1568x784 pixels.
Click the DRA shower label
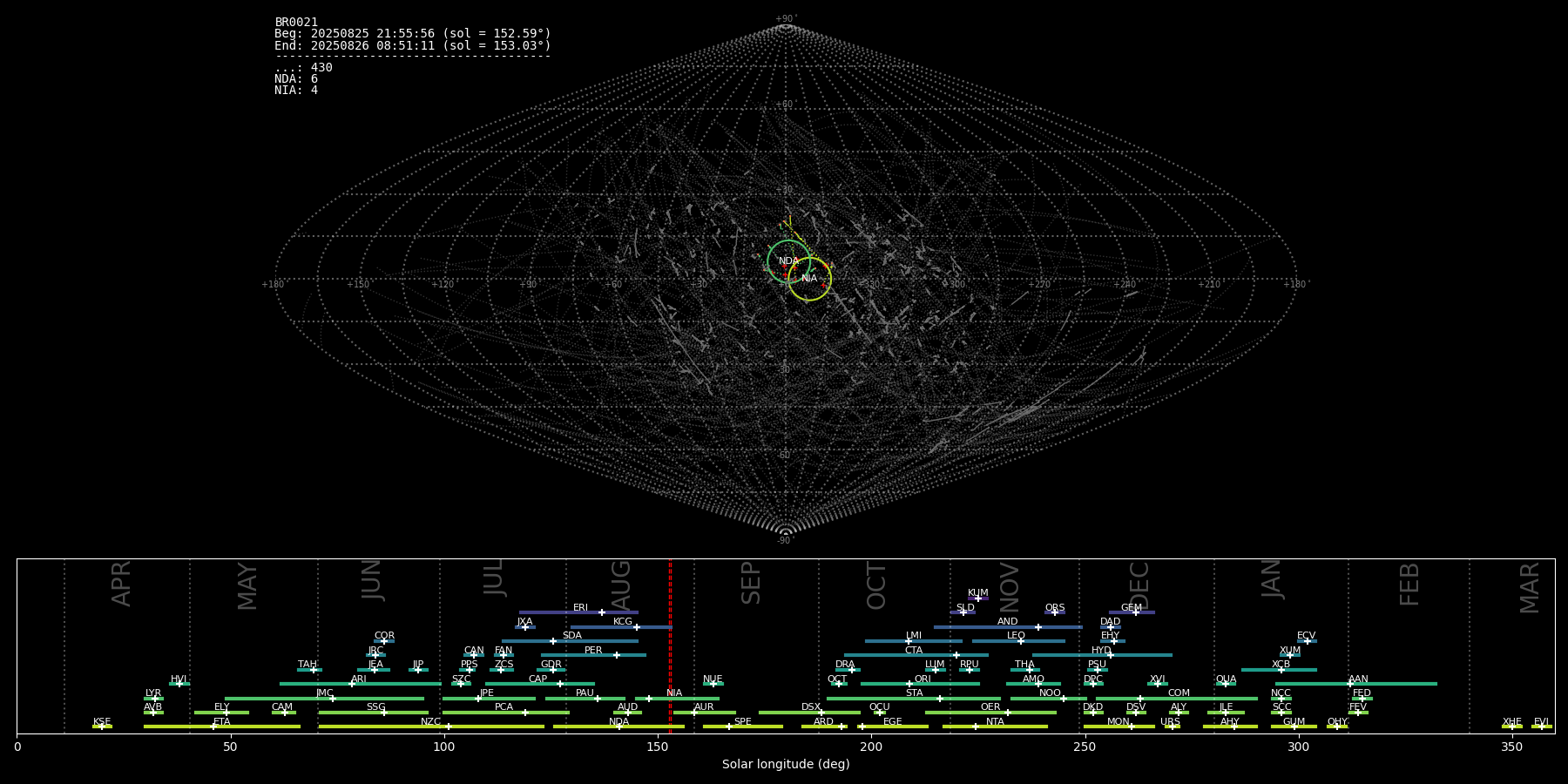845,665
